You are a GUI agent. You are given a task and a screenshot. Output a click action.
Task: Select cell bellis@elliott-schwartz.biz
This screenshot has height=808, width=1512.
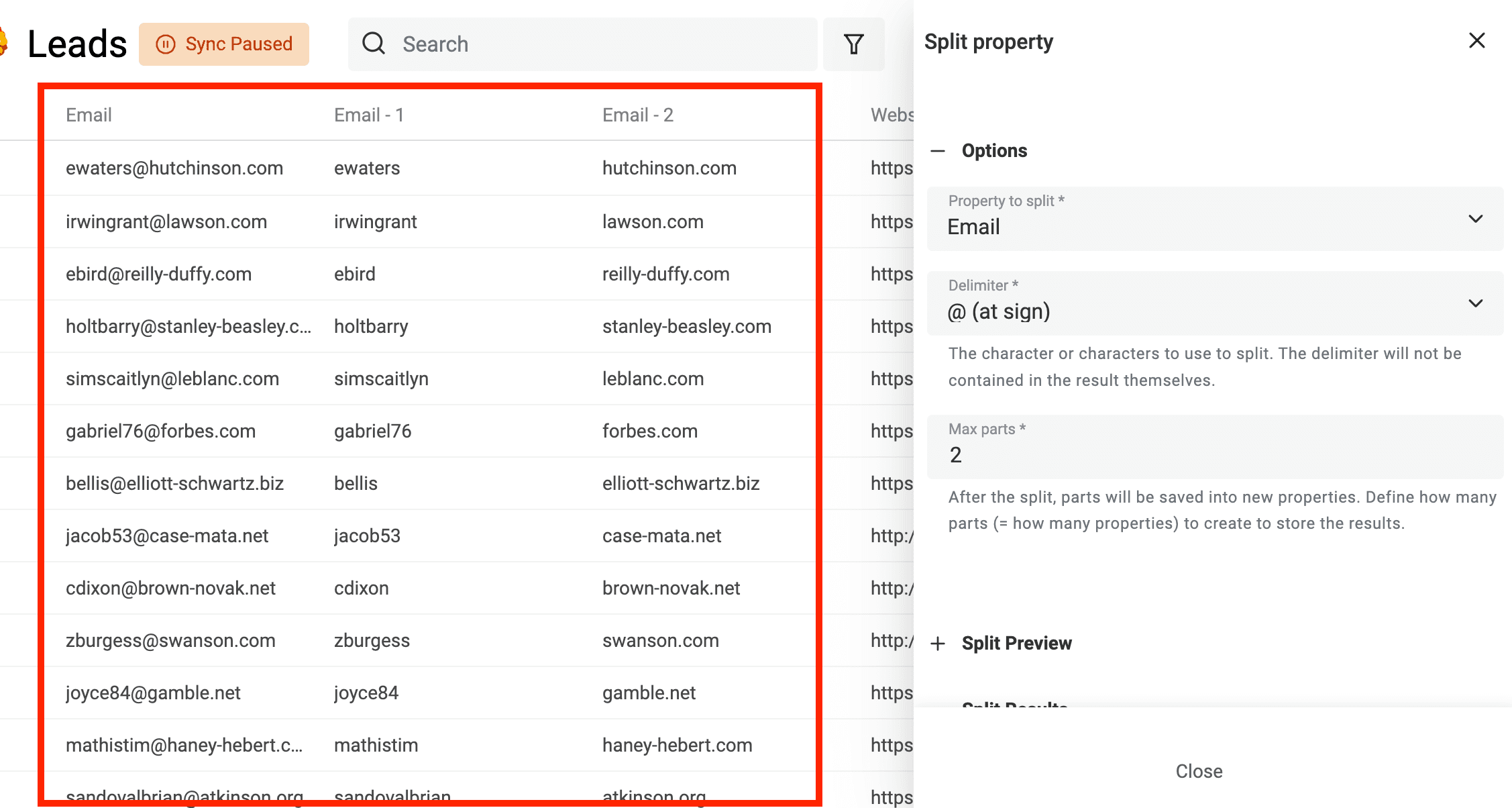[x=174, y=484]
